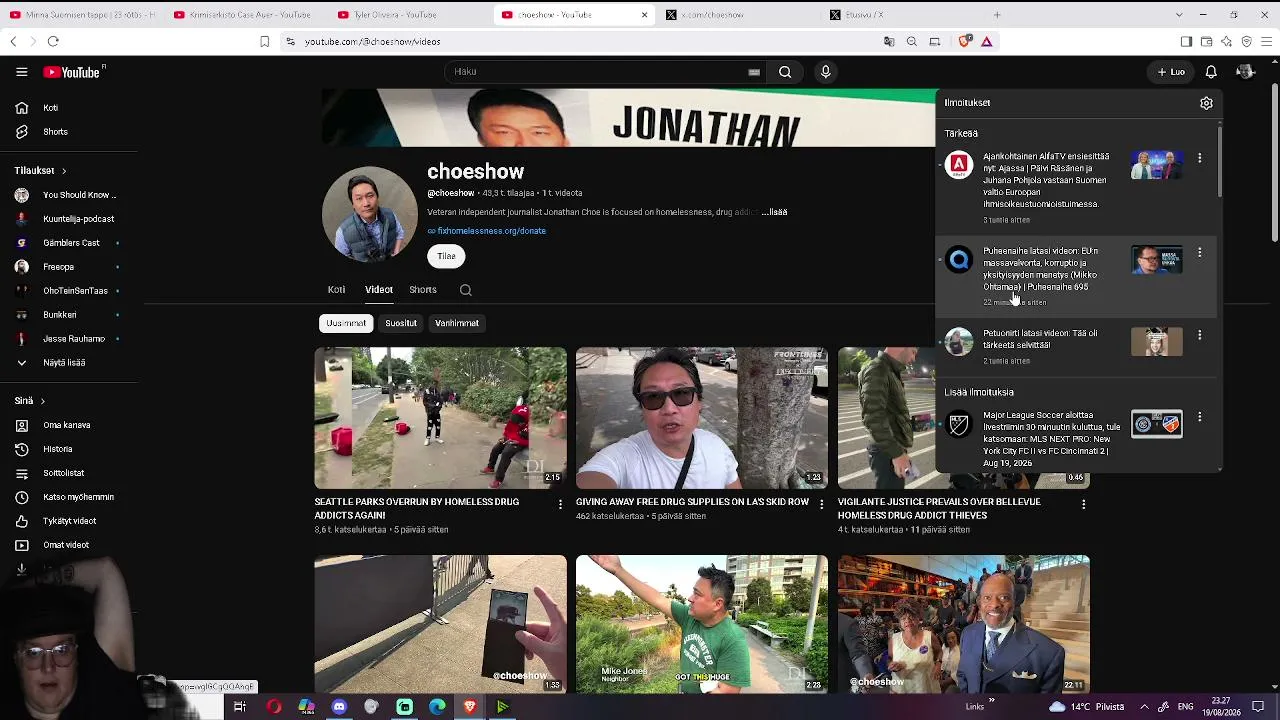
Task: Search within the choeshow channel
Action: click(x=466, y=290)
